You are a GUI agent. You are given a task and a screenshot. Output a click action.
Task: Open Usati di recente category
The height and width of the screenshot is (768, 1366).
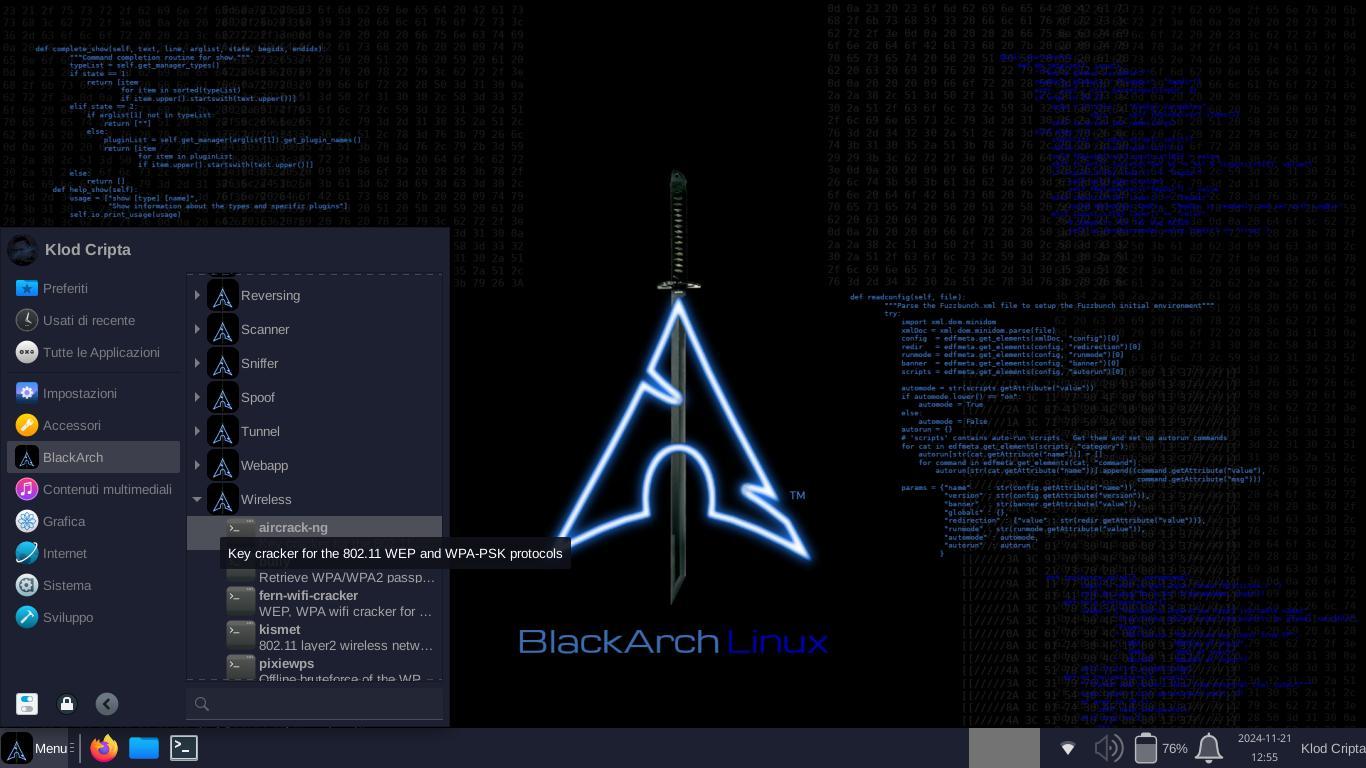pyautogui.click(x=93, y=320)
